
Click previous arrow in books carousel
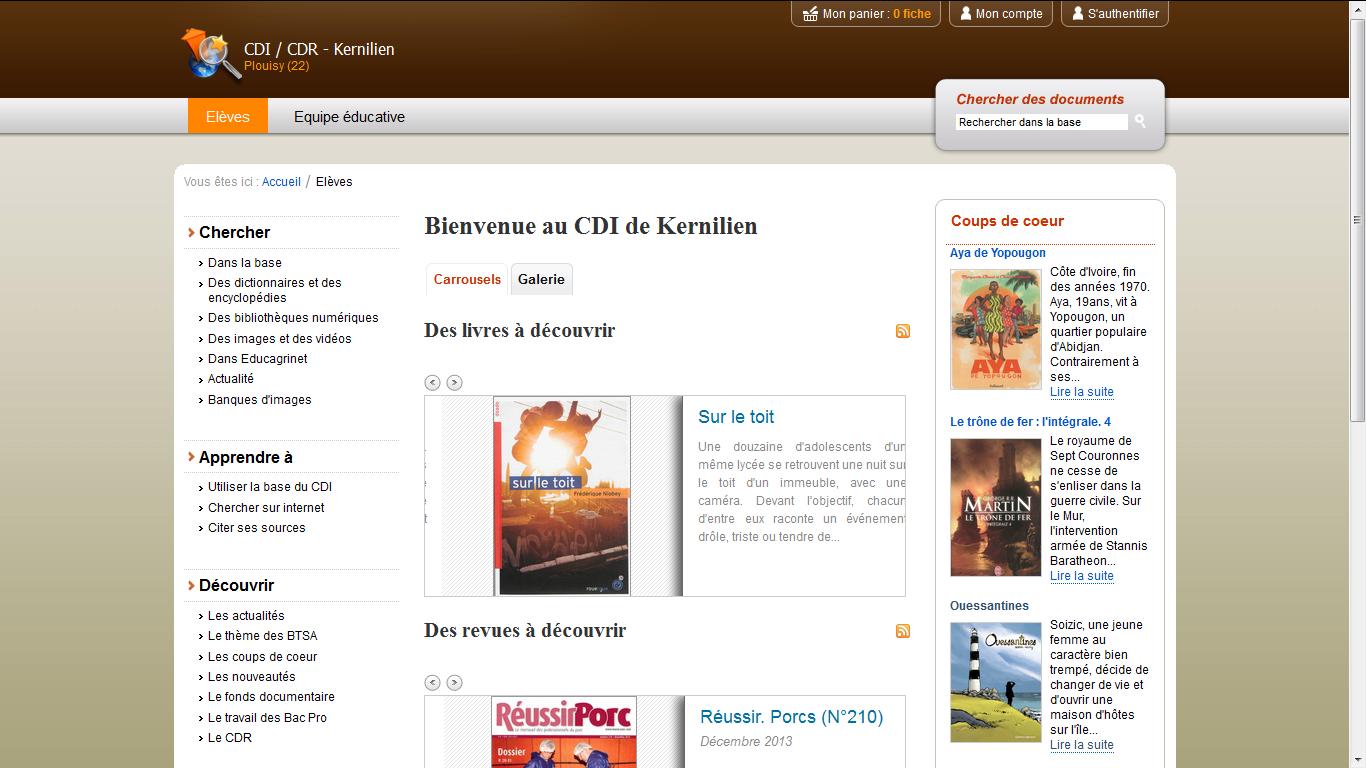(432, 382)
